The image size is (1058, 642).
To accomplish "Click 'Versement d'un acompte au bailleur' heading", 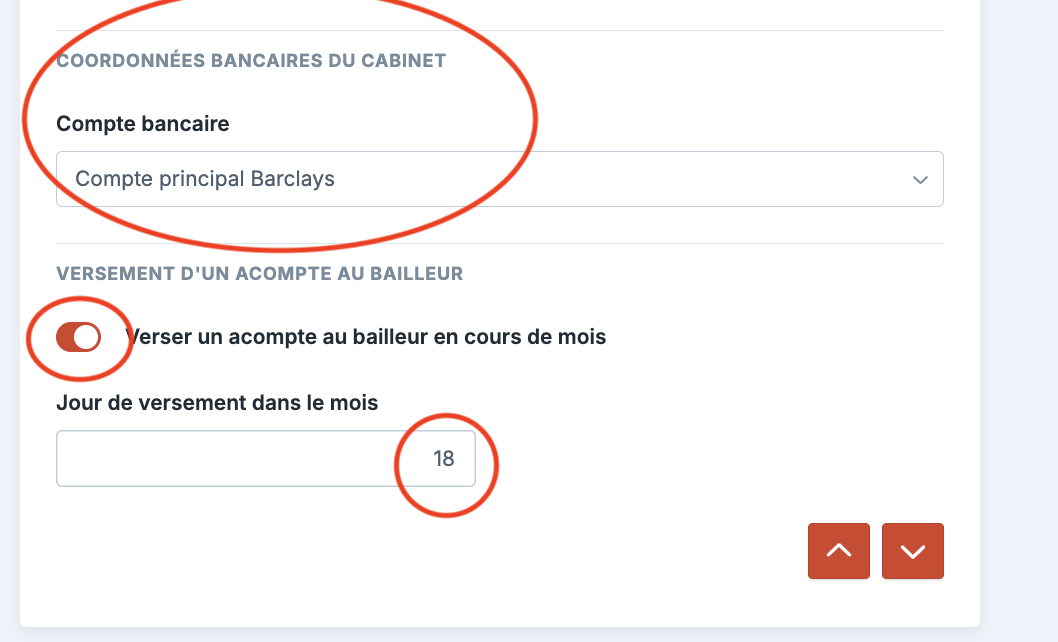I will pos(259,274).
